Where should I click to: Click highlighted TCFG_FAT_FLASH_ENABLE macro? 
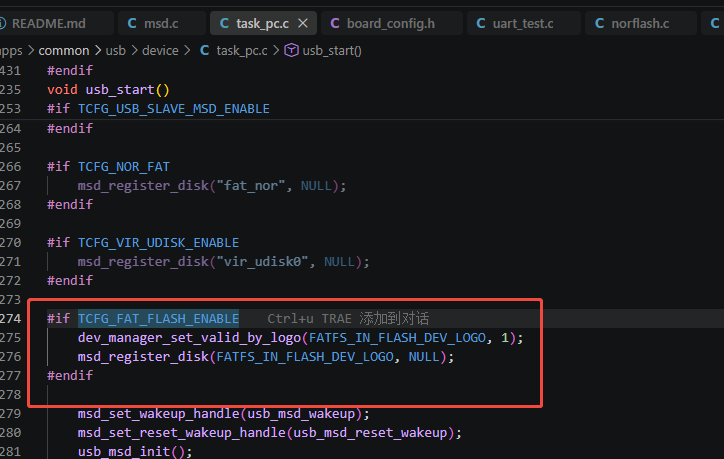point(158,319)
